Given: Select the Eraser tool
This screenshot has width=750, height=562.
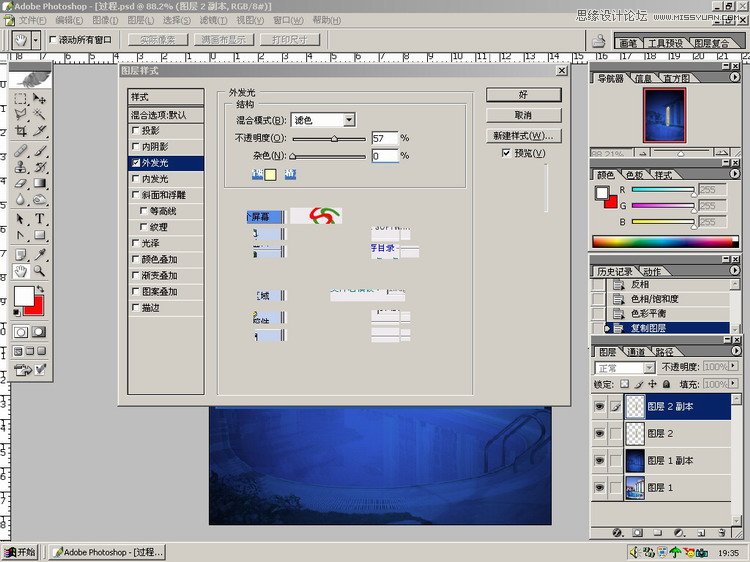Looking at the screenshot, I should pos(20,183).
